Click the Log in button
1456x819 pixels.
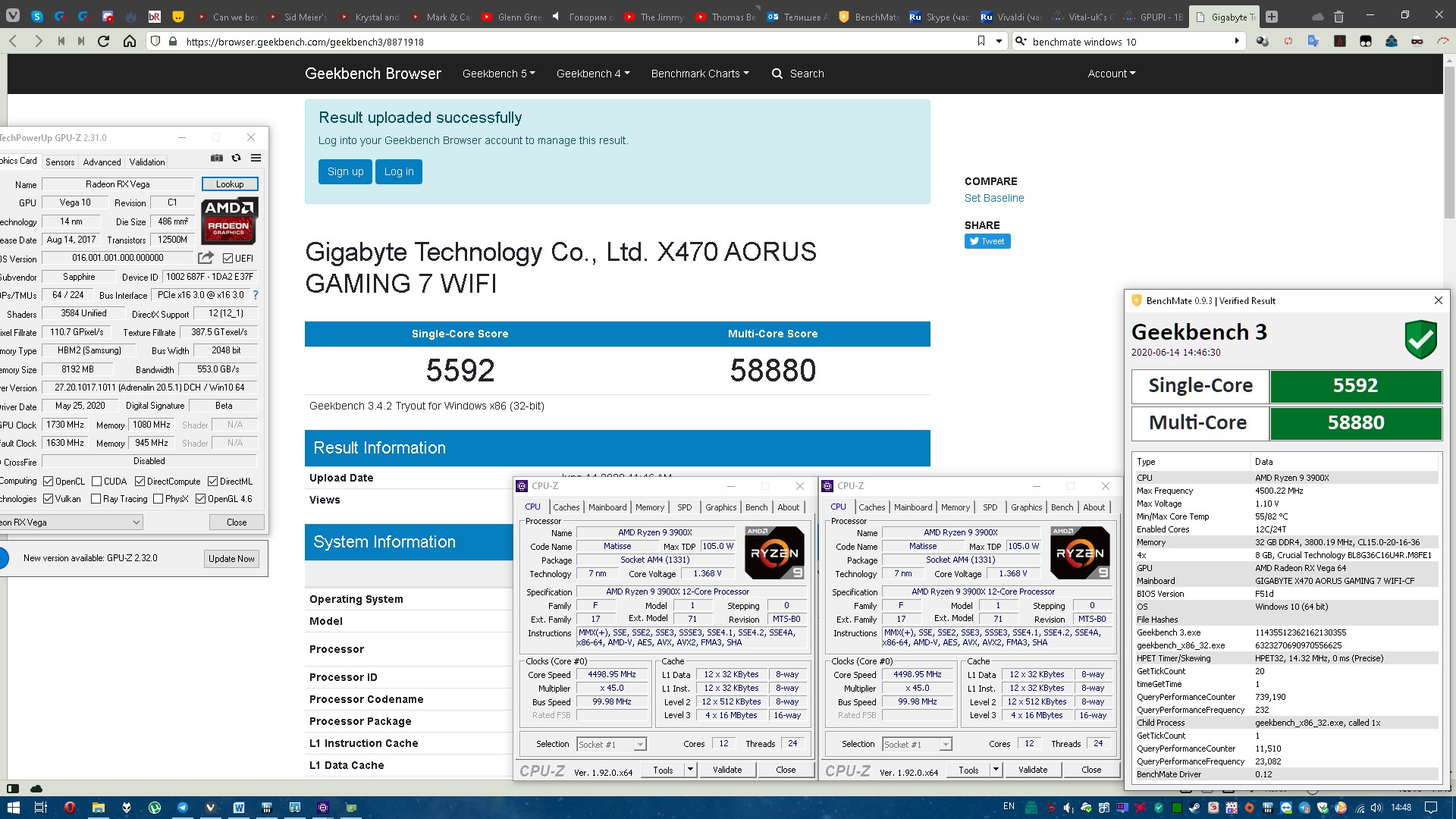tap(399, 171)
